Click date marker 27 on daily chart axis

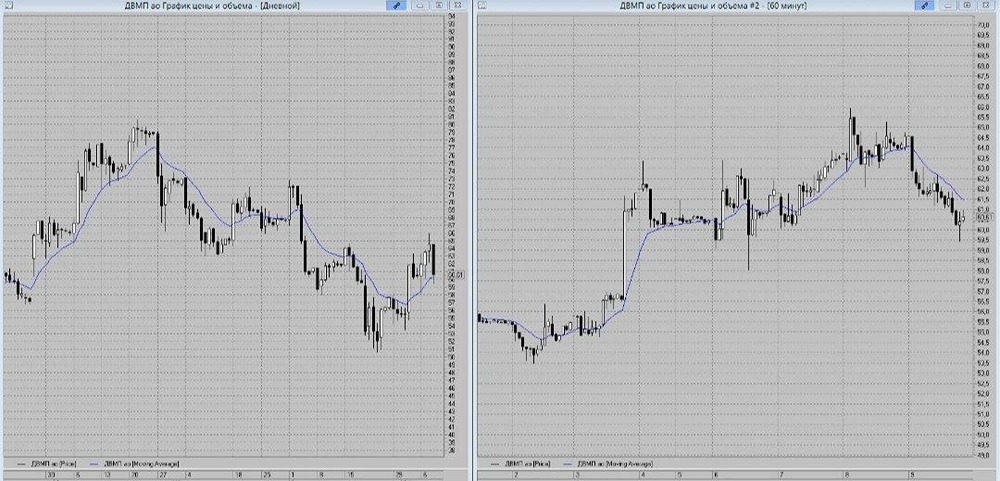[163, 475]
